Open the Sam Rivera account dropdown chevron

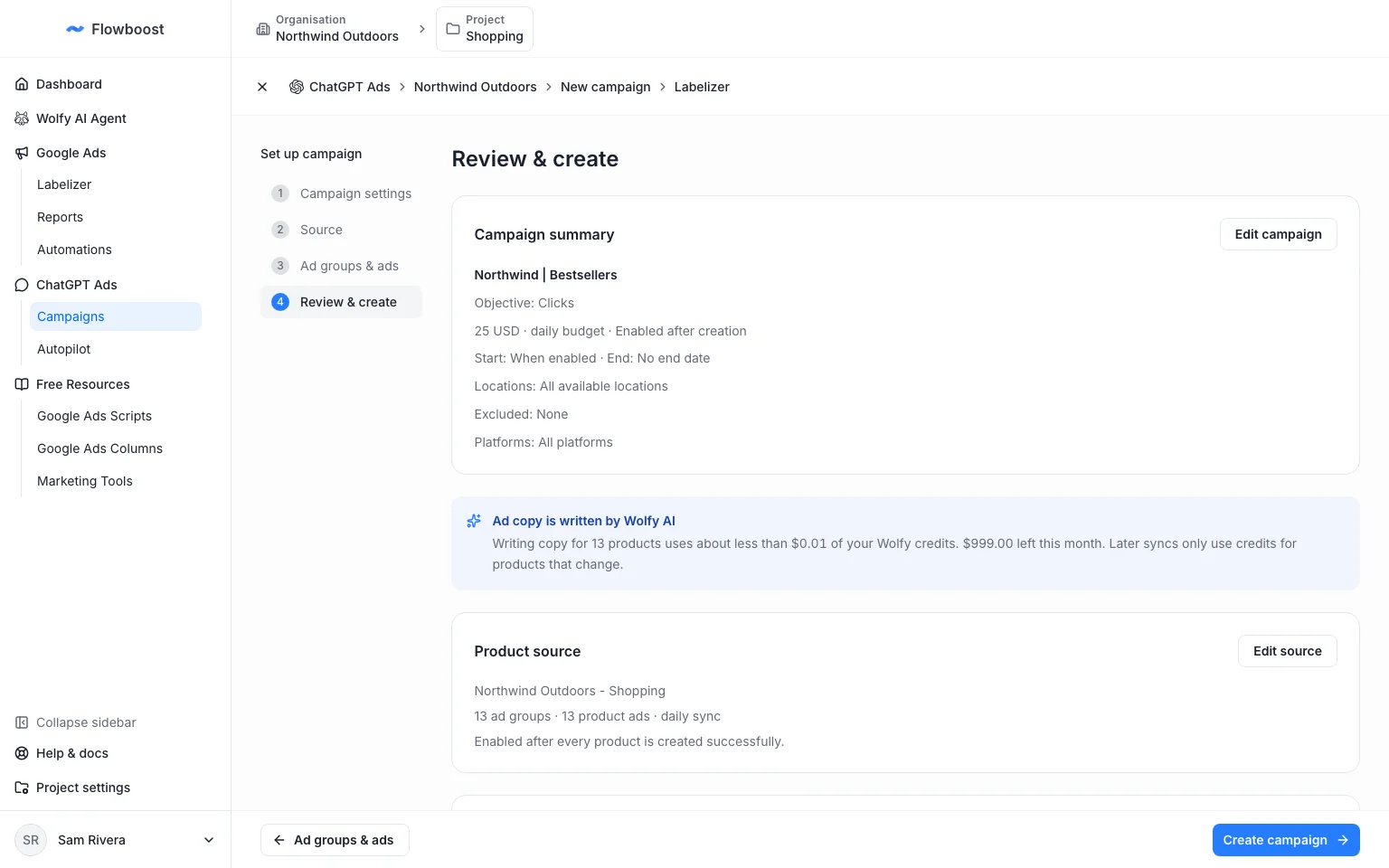click(x=209, y=840)
